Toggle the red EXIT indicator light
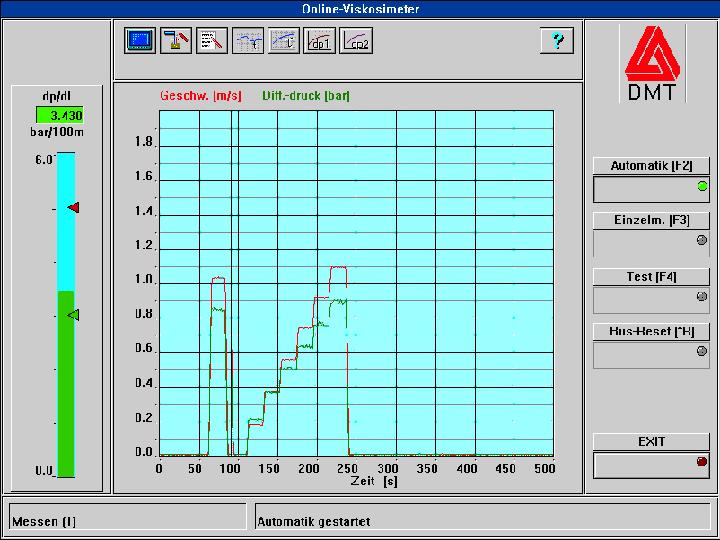720x540 pixels. click(702, 462)
